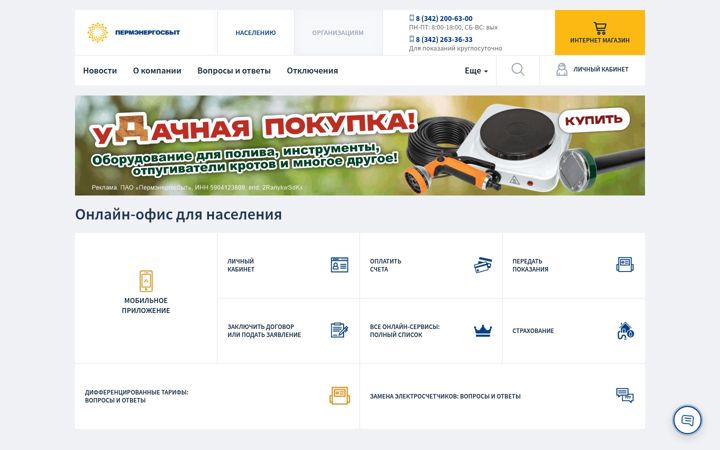Open Все онлайн-сервисы: полный список text
The image size is (720, 450).
click(x=405, y=331)
